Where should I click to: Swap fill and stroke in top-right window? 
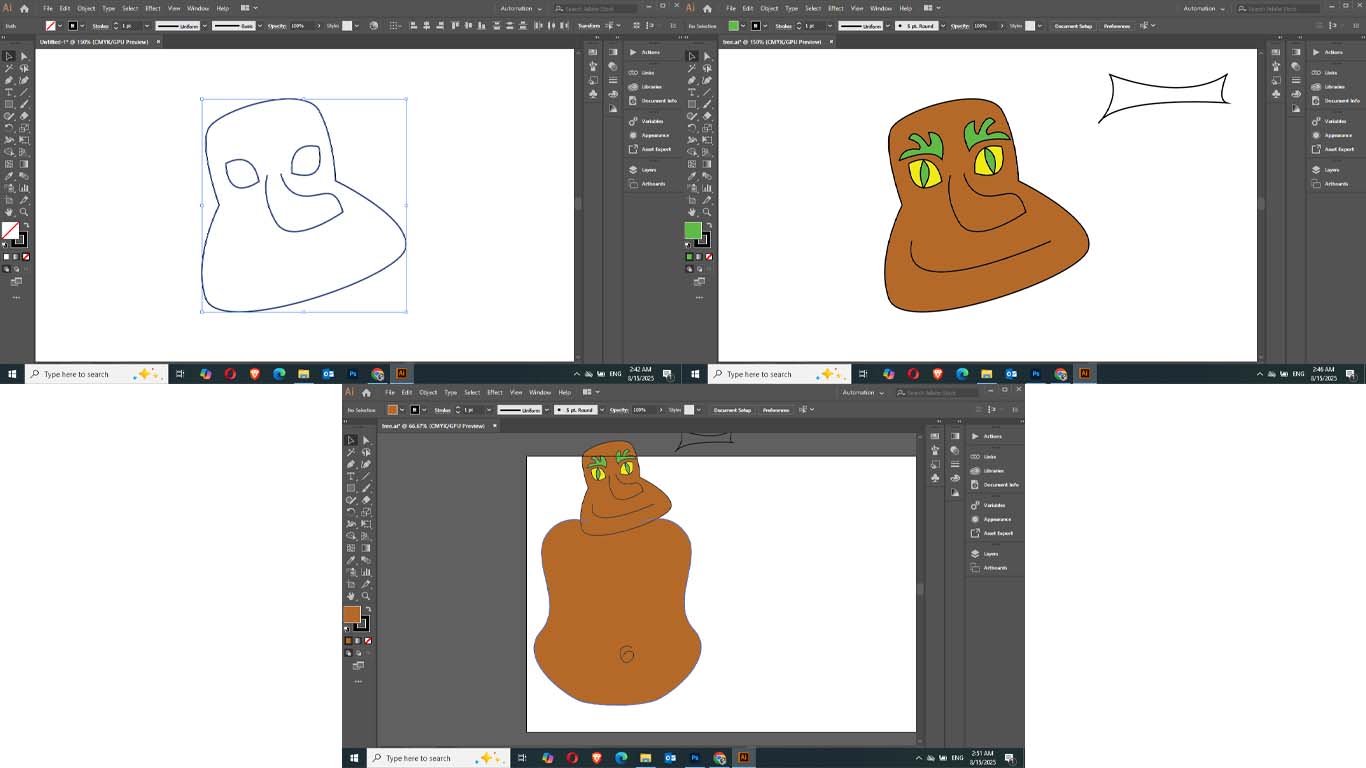point(709,225)
